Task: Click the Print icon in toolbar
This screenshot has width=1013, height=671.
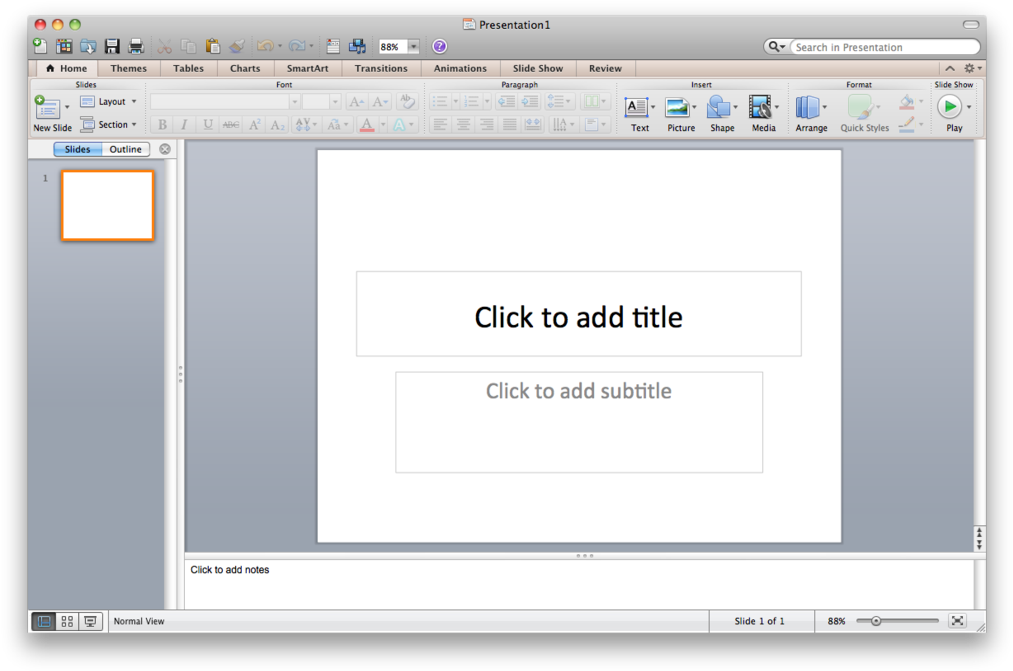Action: (136, 46)
